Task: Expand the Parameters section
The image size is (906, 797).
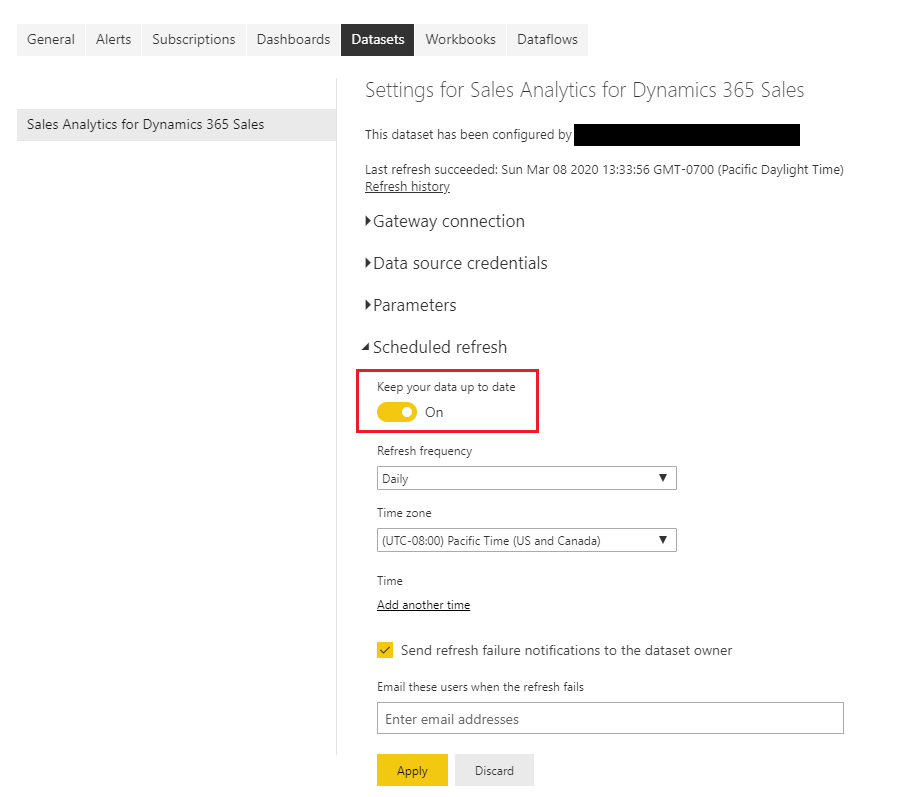Action: pyautogui.click(x=411, y=305)
